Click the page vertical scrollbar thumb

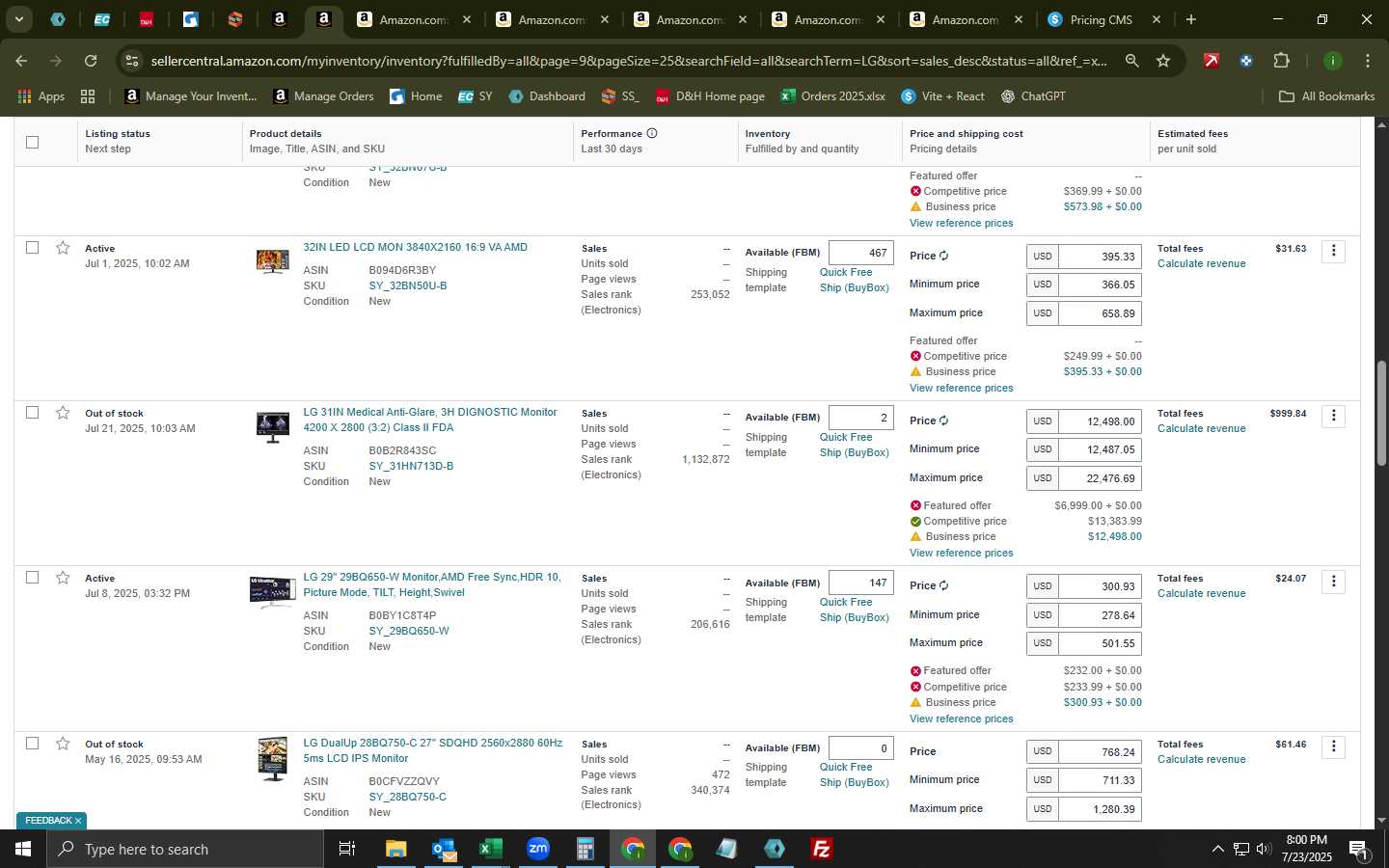pos(1381,415)
